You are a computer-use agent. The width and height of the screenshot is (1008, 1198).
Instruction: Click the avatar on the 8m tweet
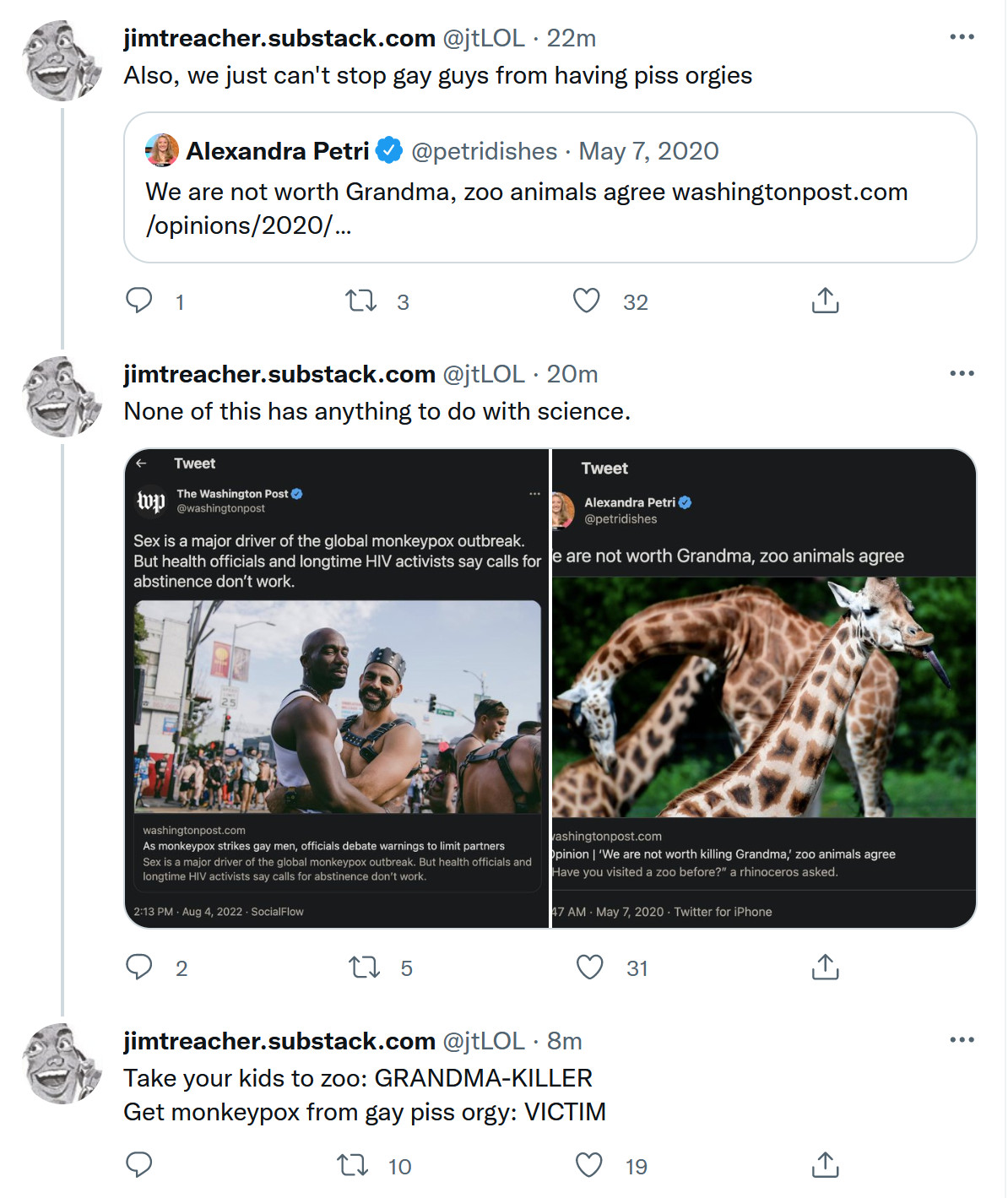click(x=62, y=1064)
